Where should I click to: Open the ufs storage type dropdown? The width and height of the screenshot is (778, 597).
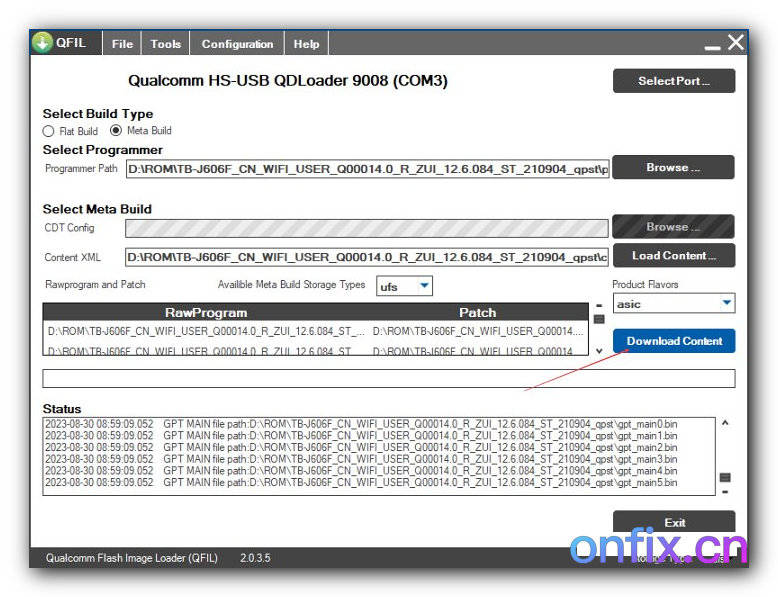tap(405, 286)
